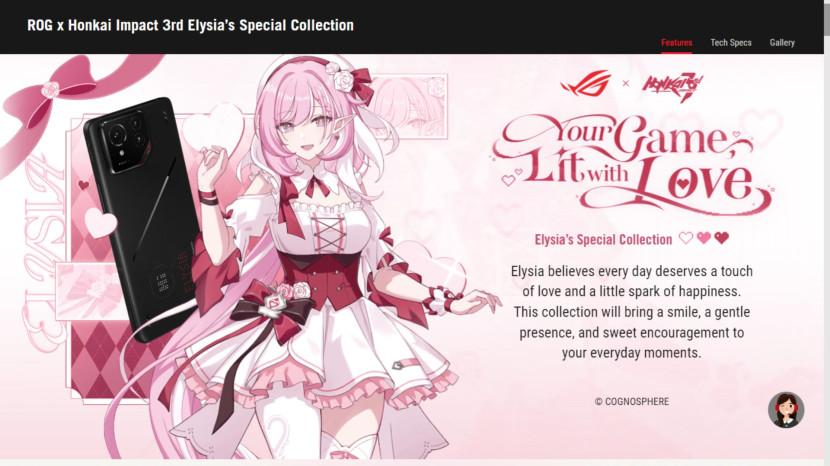
Task: Click the ROG x Honkai Impact 3rd page title
Action: coord(191,25)
